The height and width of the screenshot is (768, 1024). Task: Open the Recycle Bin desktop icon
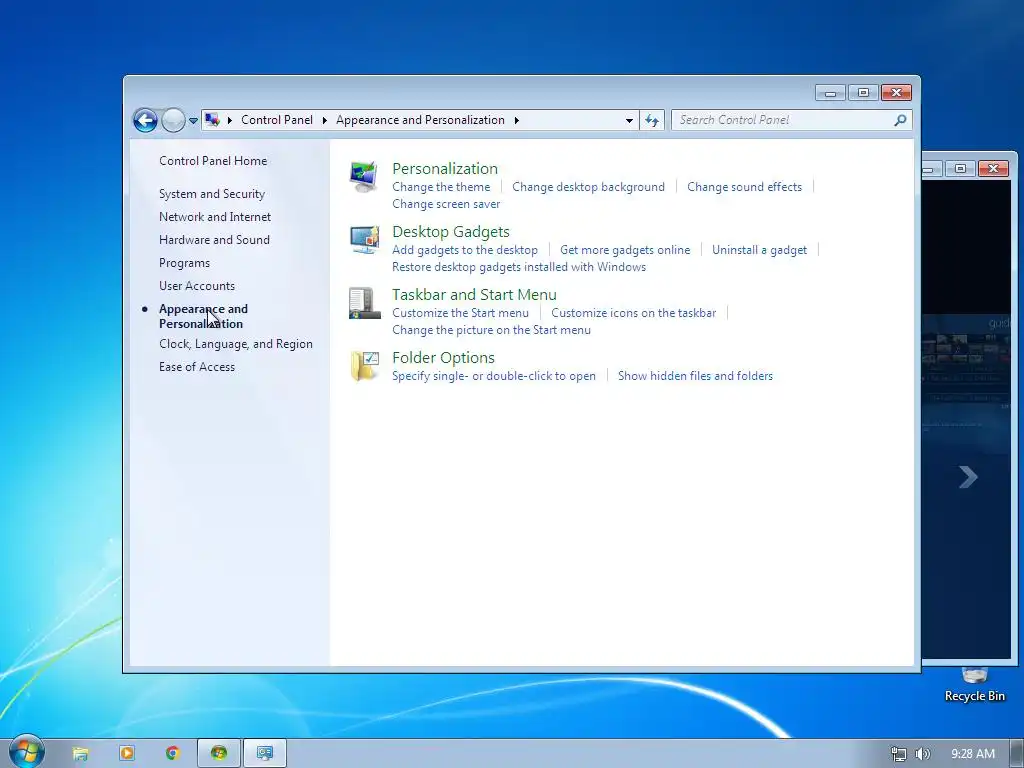point(974,684)
